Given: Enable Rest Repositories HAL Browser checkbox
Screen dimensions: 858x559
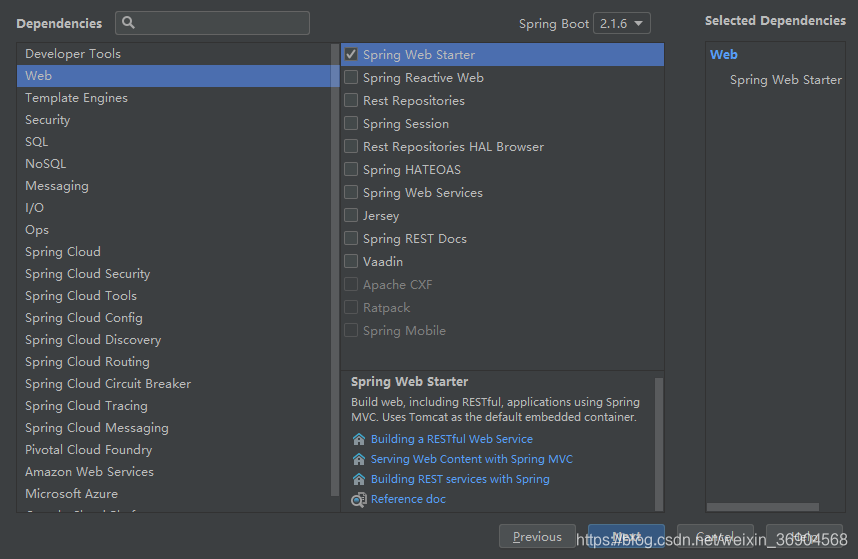Looking at the screenshot, I should [x=351, y=146].
